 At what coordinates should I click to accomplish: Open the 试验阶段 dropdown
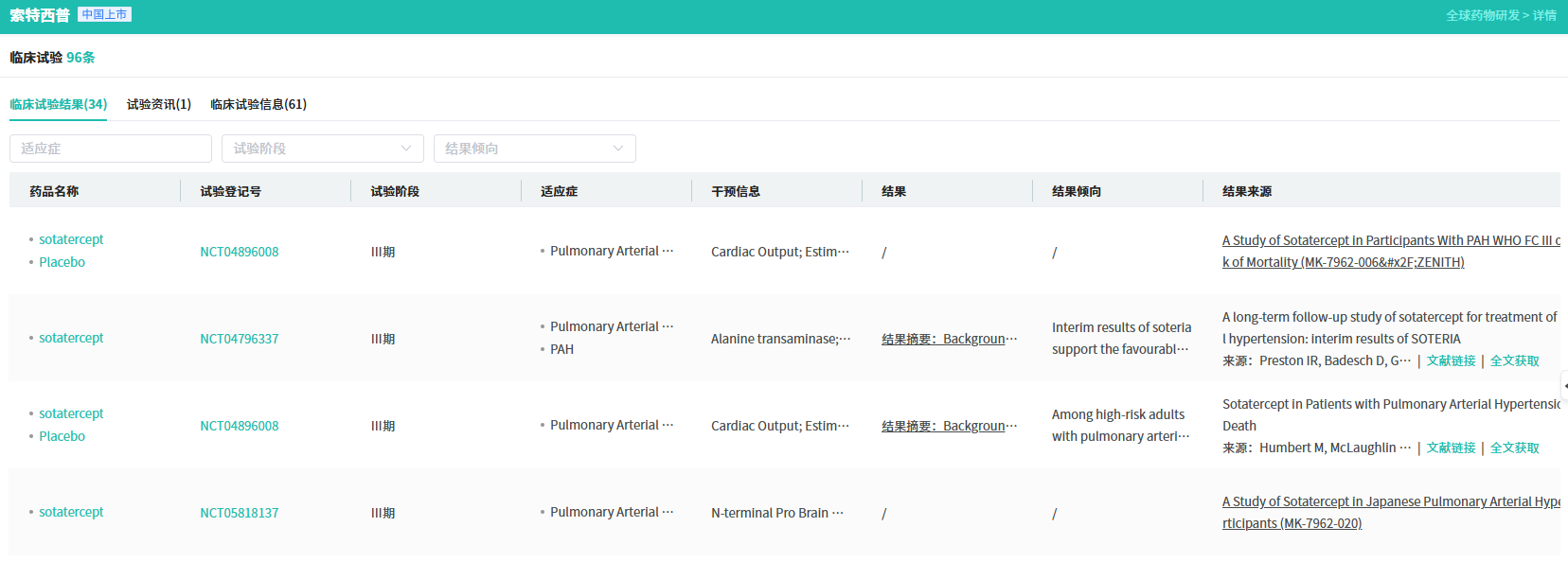[x=322, y=149]
